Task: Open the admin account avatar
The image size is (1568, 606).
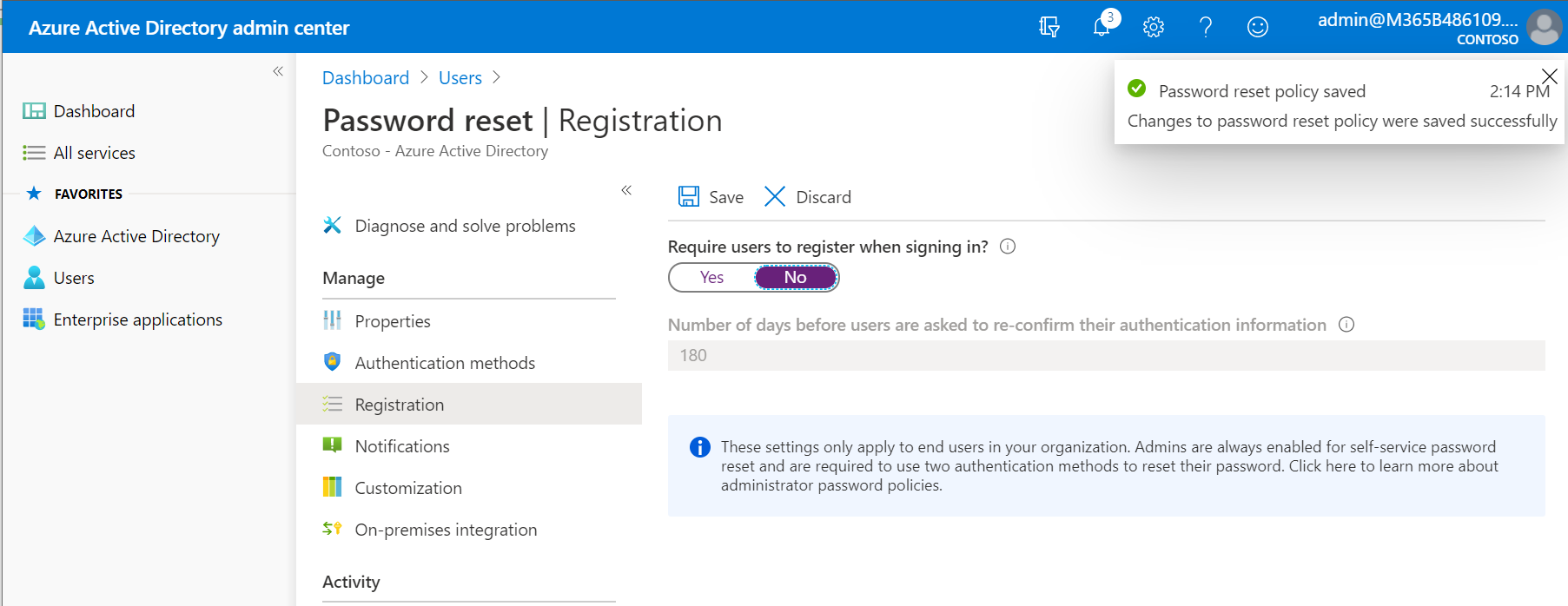Action: pyautogui.click(x=1544, y=27)
